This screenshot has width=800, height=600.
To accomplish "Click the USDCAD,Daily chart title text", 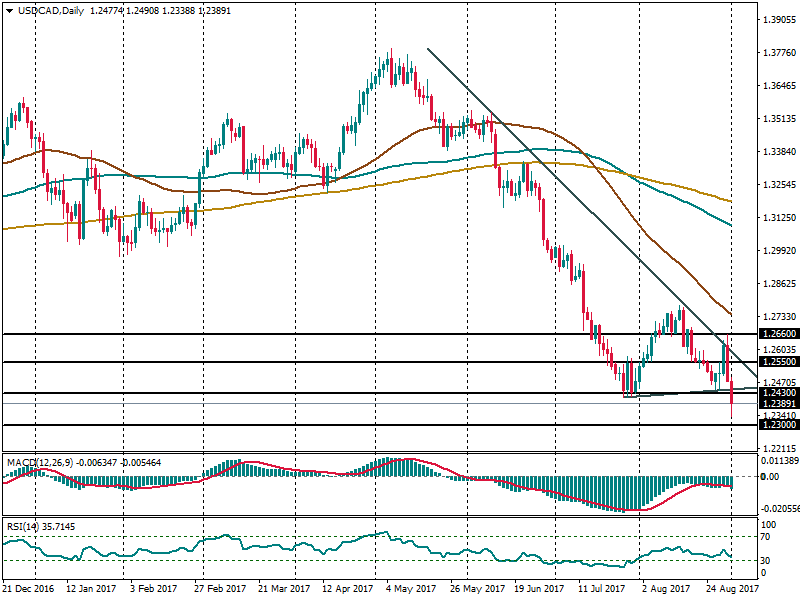I will point(52,10).
